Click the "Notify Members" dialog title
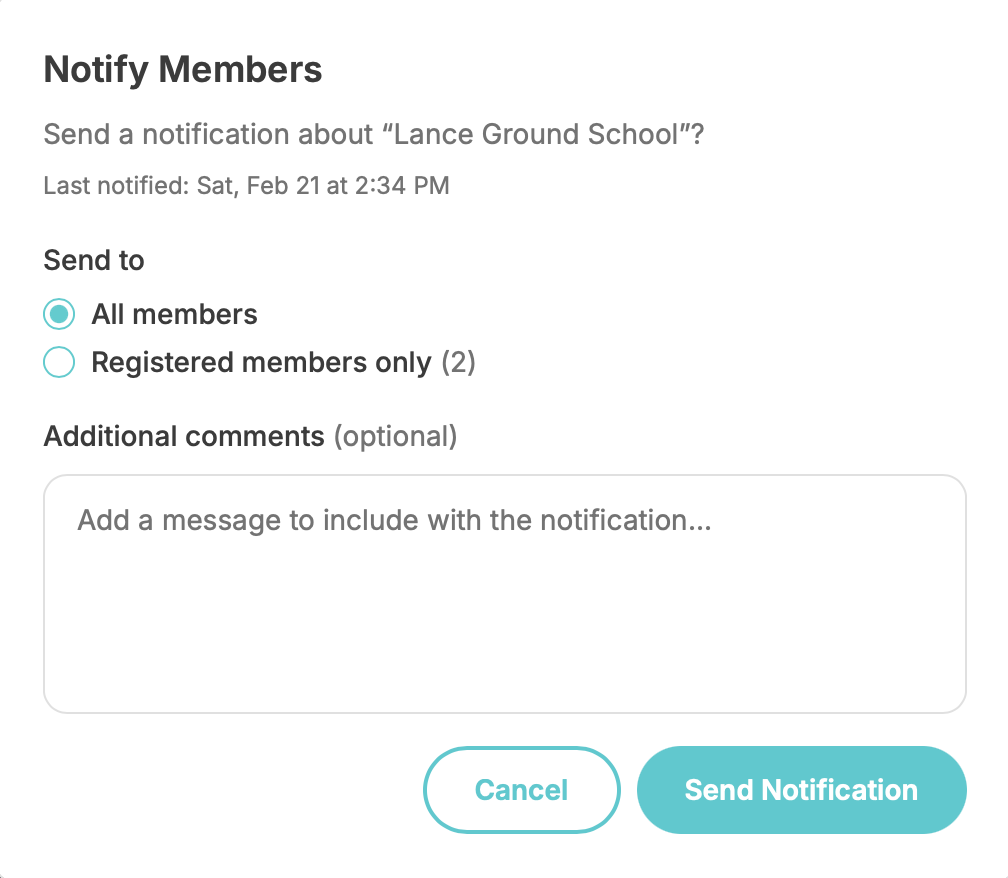Screen dimensions: 1008x878 [183, 70]
